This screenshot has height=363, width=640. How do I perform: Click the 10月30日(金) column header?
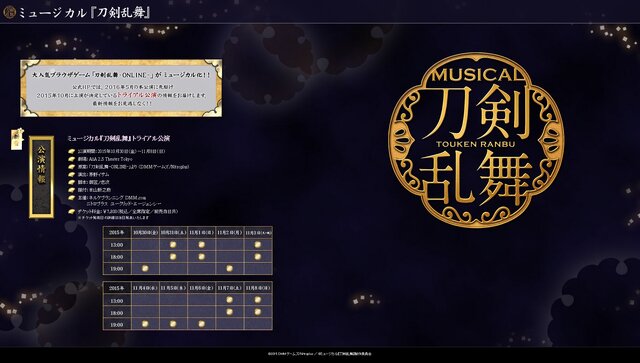coord(145,232)
